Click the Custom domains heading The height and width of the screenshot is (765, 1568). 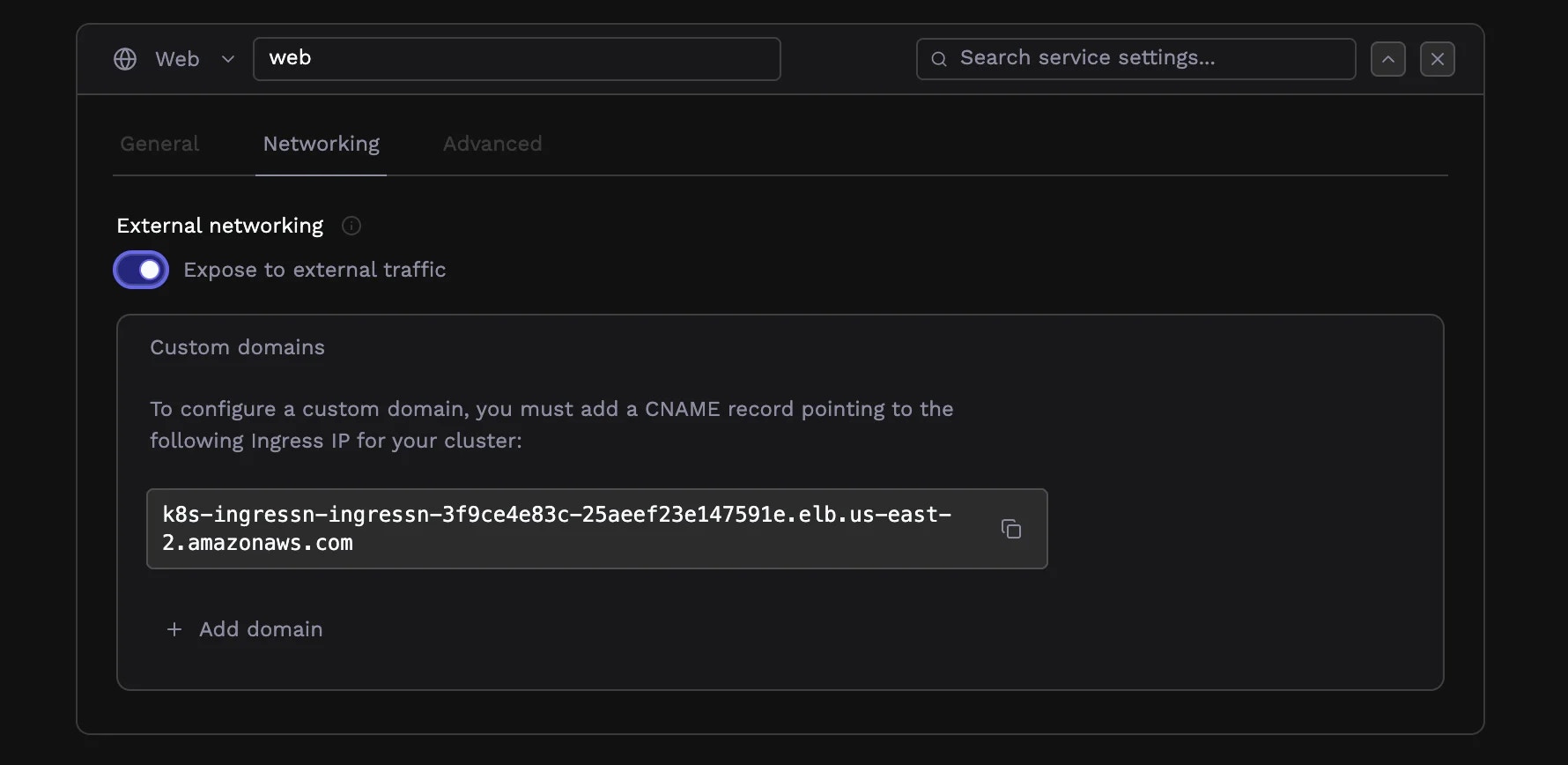click(238, 347)
